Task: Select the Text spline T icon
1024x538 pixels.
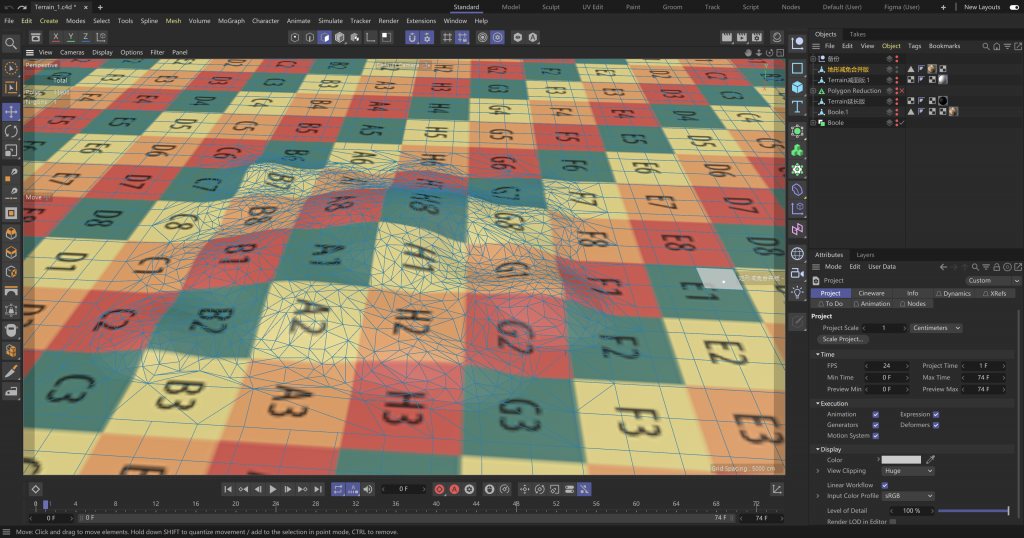Action: [x=797, y=107]
